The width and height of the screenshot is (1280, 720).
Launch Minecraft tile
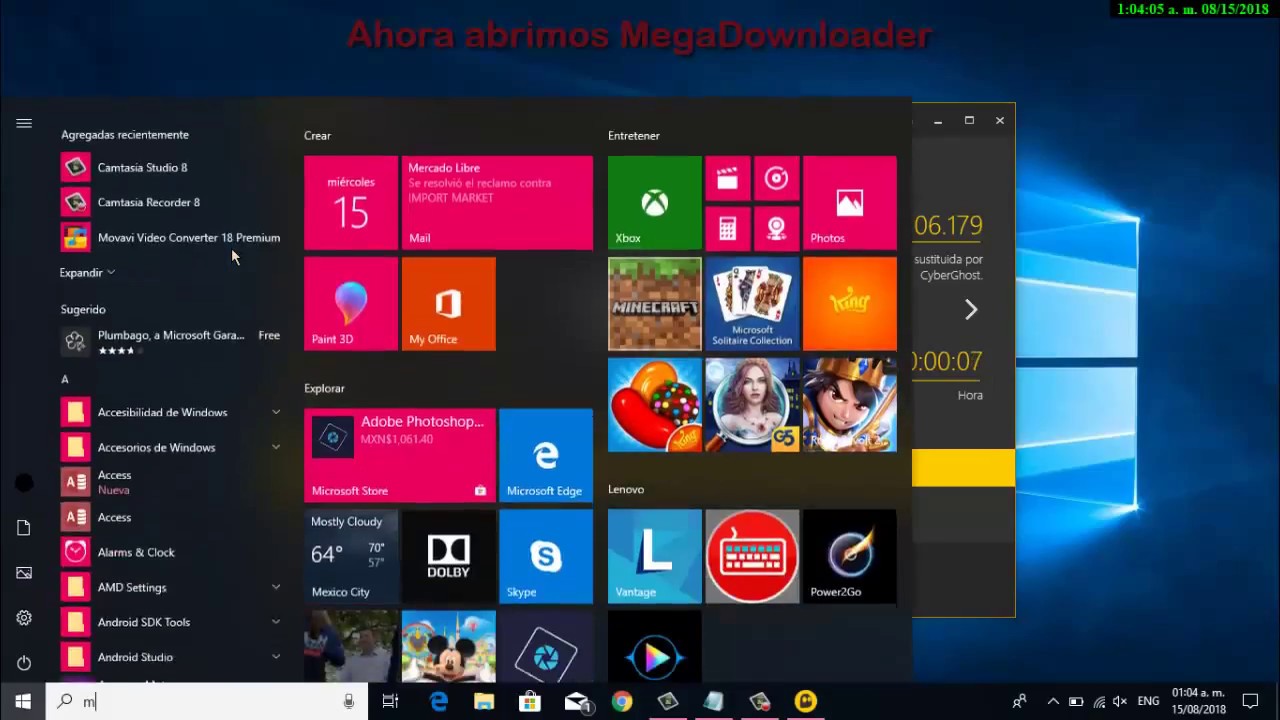pos(655,304)
